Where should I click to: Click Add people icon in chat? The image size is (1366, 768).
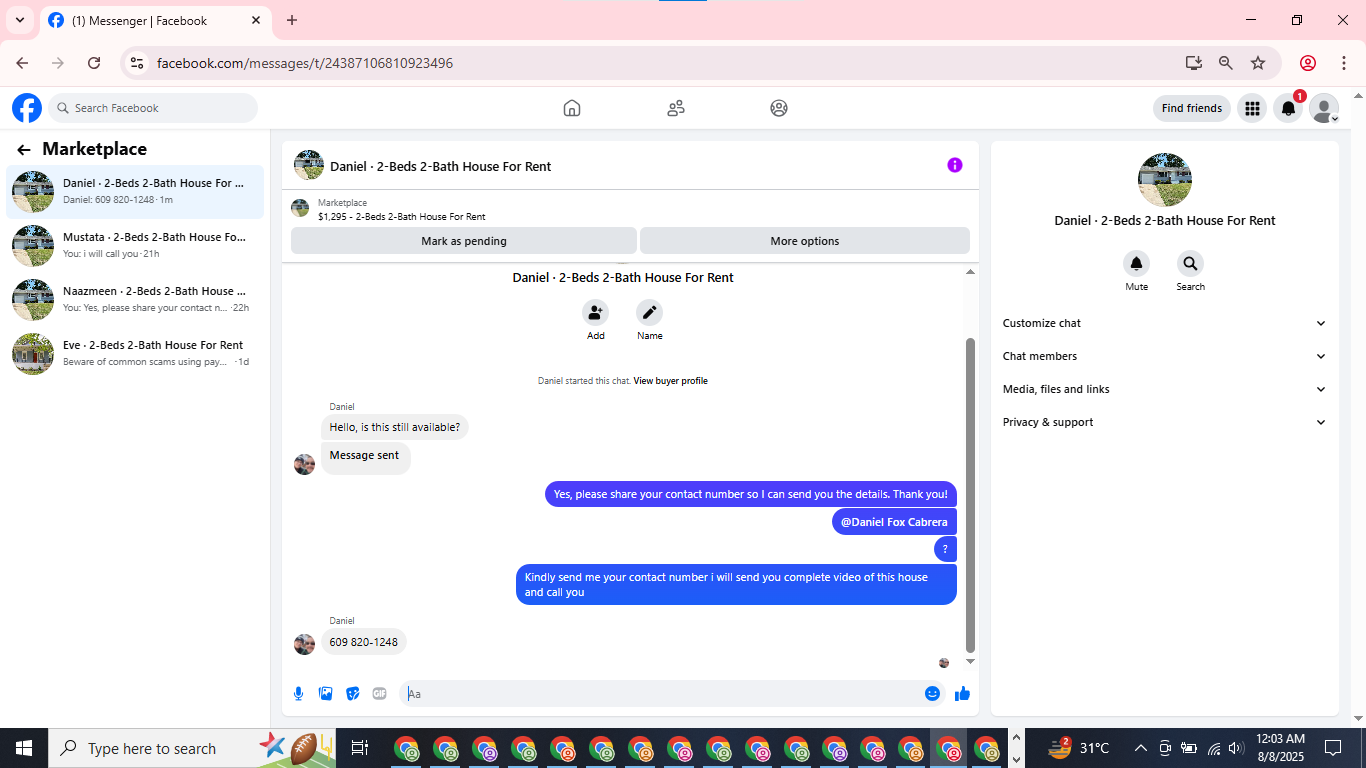pyautogui.click(x=596, y=312)
